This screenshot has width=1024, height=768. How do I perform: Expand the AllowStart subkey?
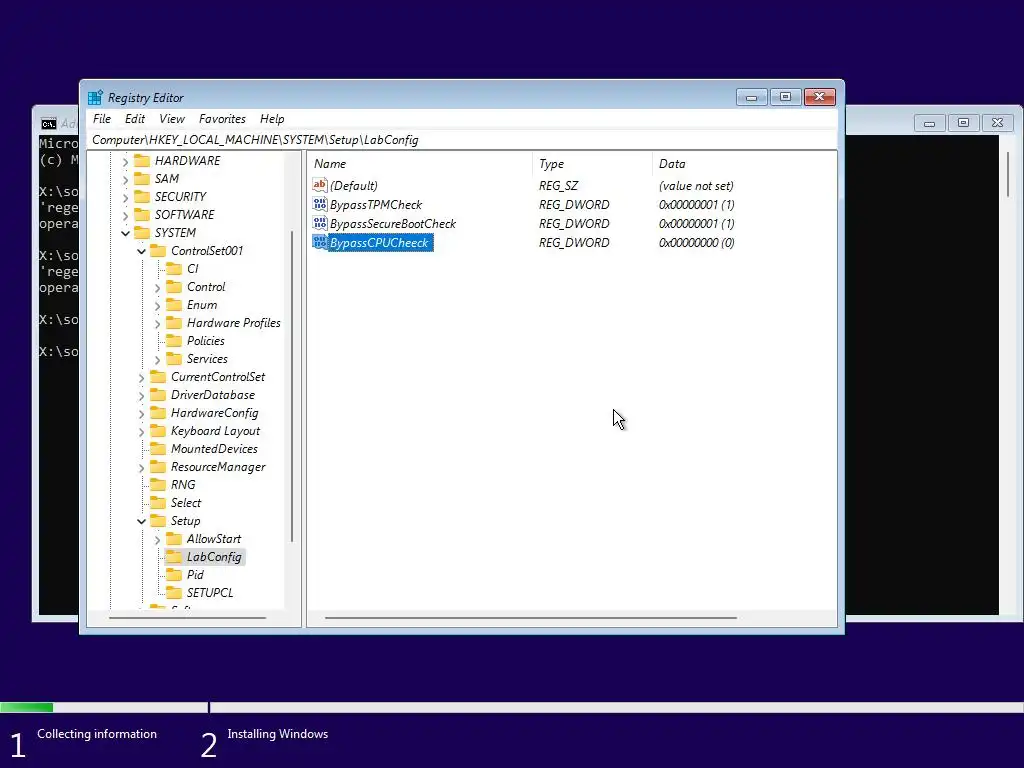tap(157, 539)
